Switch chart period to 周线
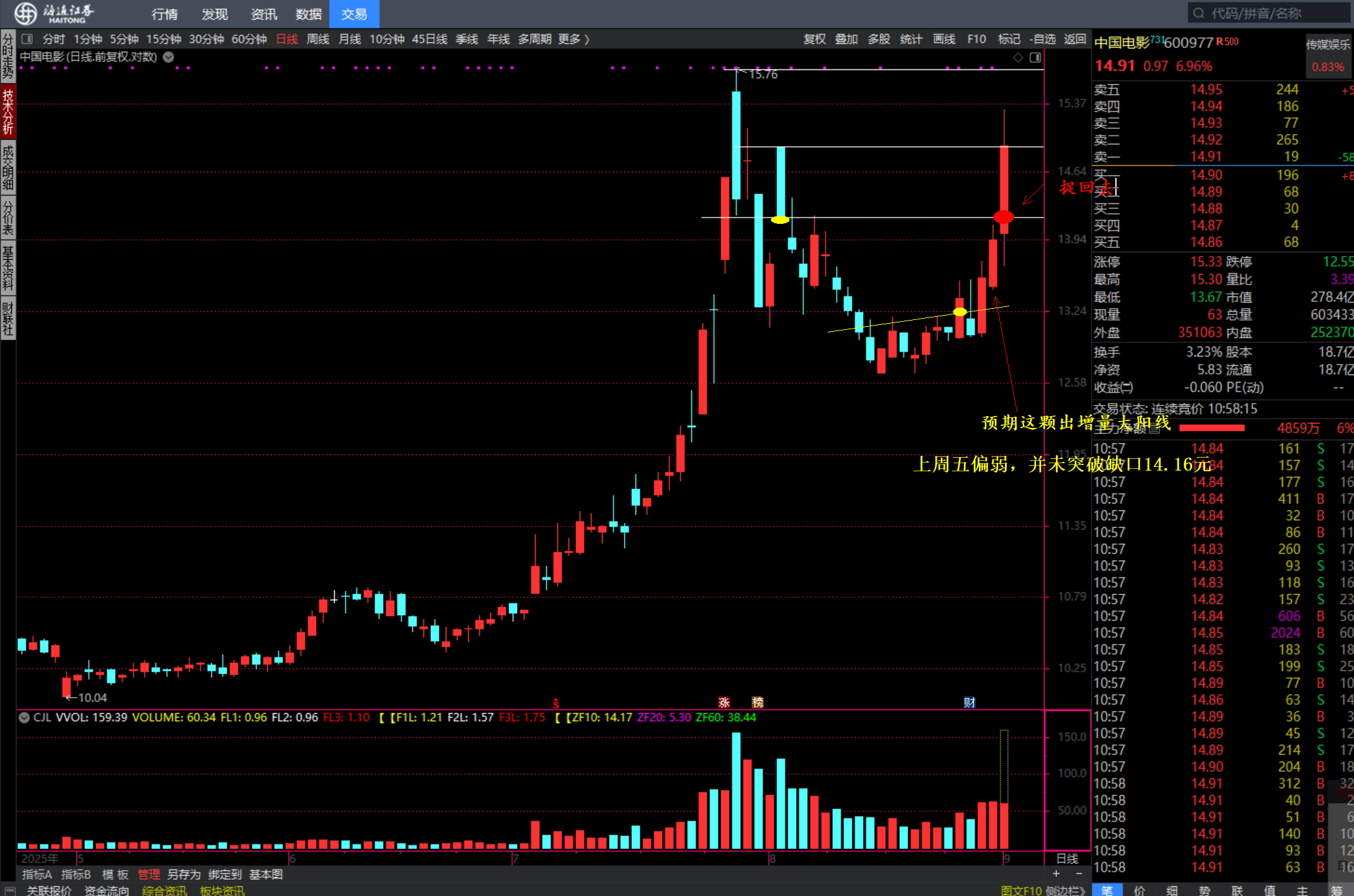This screenshot has width=1354, height=896. [x=318, y=39]
